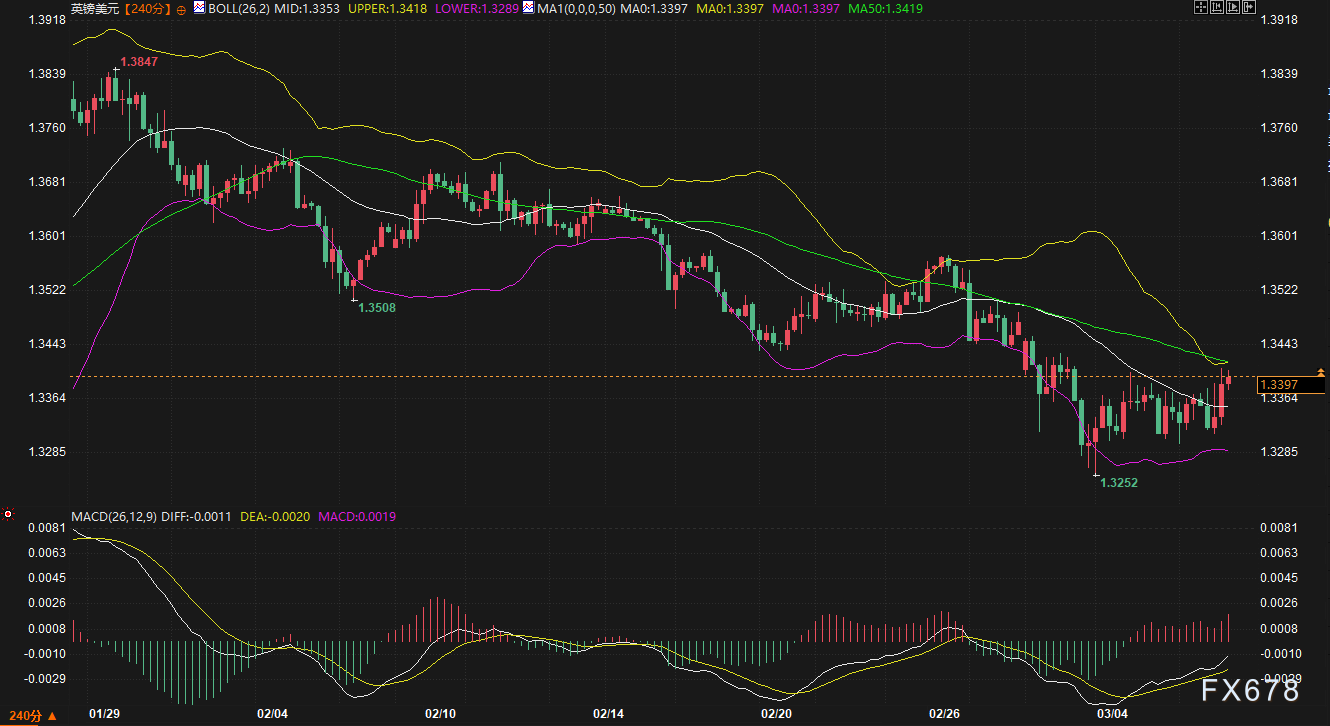Click the orange circle icon beside 240分
Viewport: 1330px width, 726px height.
point(180,9)
